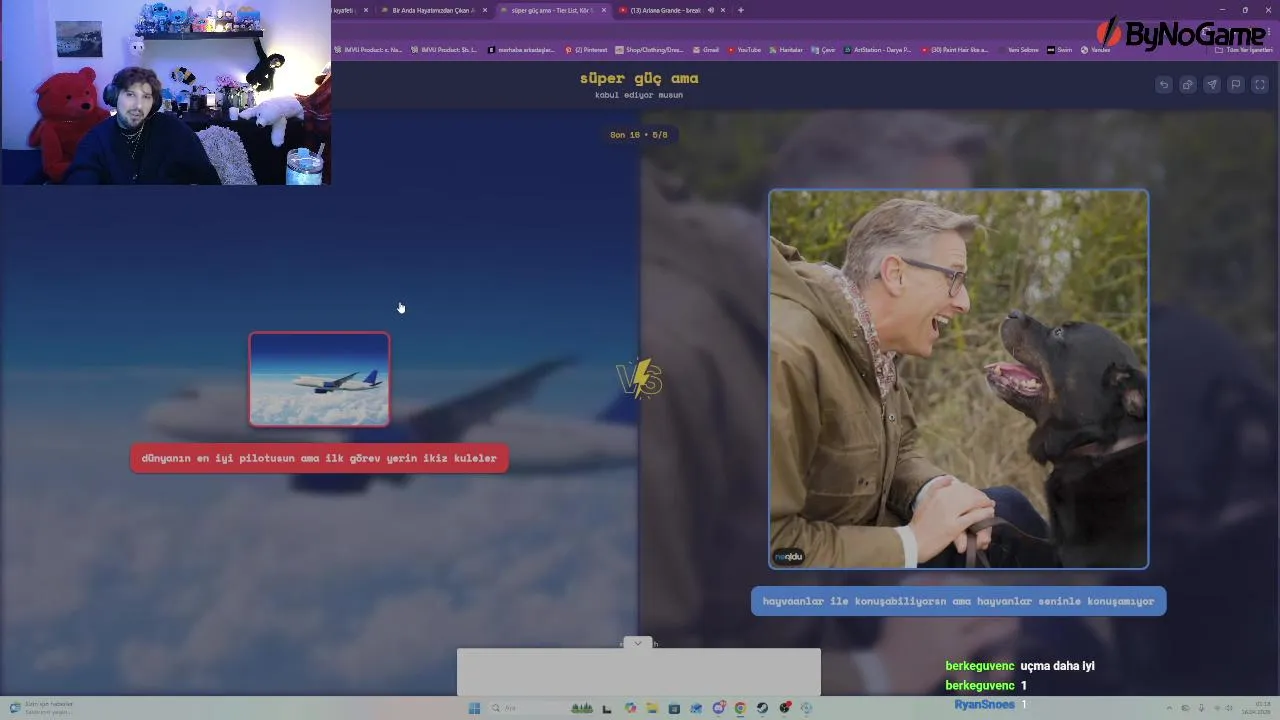Image resolution: width=1280 pixels, height=720 pixels.
Task: Click username RyanSnoes in chat overlay
Action: [x=984, y=704]
